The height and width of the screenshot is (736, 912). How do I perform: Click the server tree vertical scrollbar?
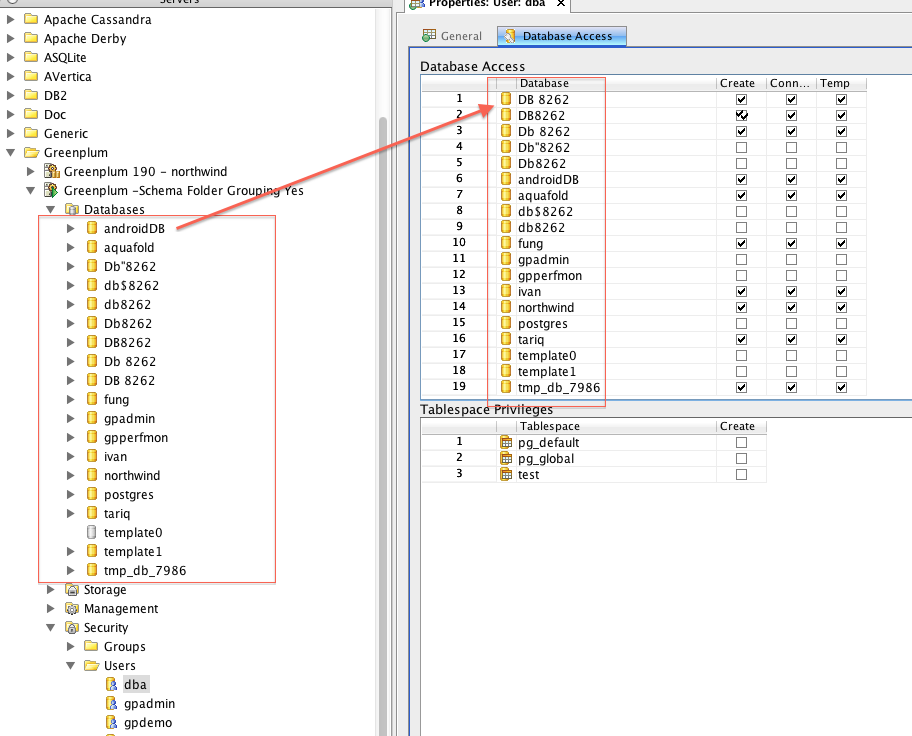[x=383, y=425]
